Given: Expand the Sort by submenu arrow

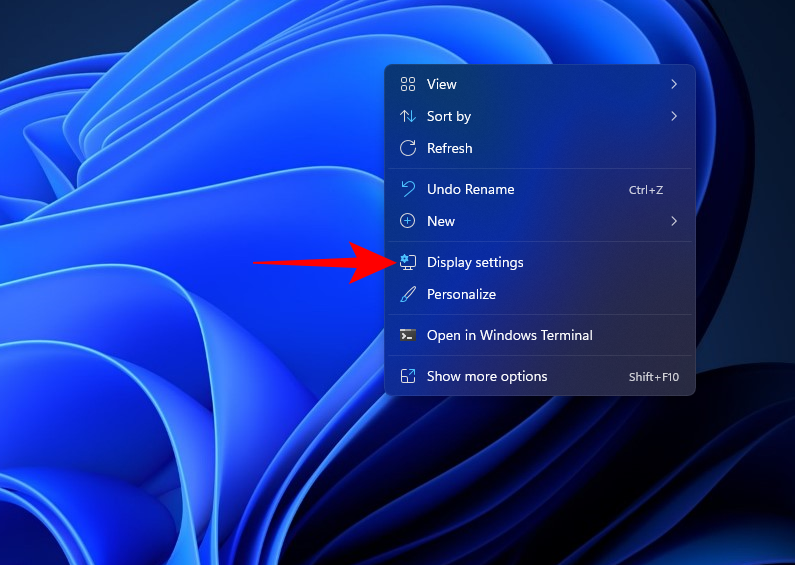Looking at the screenshot, I should click(674, 117).
